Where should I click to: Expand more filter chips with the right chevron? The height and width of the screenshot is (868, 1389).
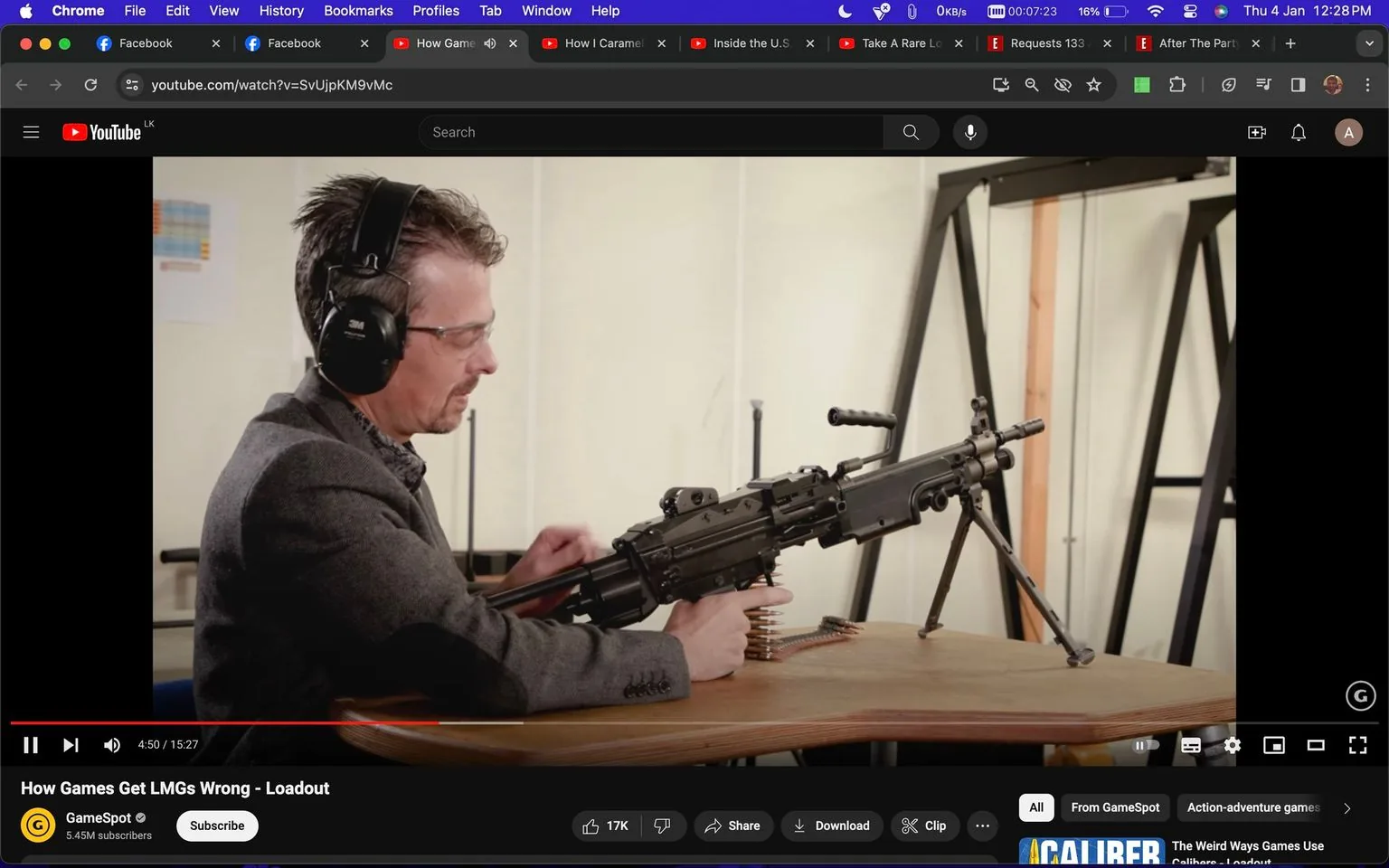point(1346,807)
